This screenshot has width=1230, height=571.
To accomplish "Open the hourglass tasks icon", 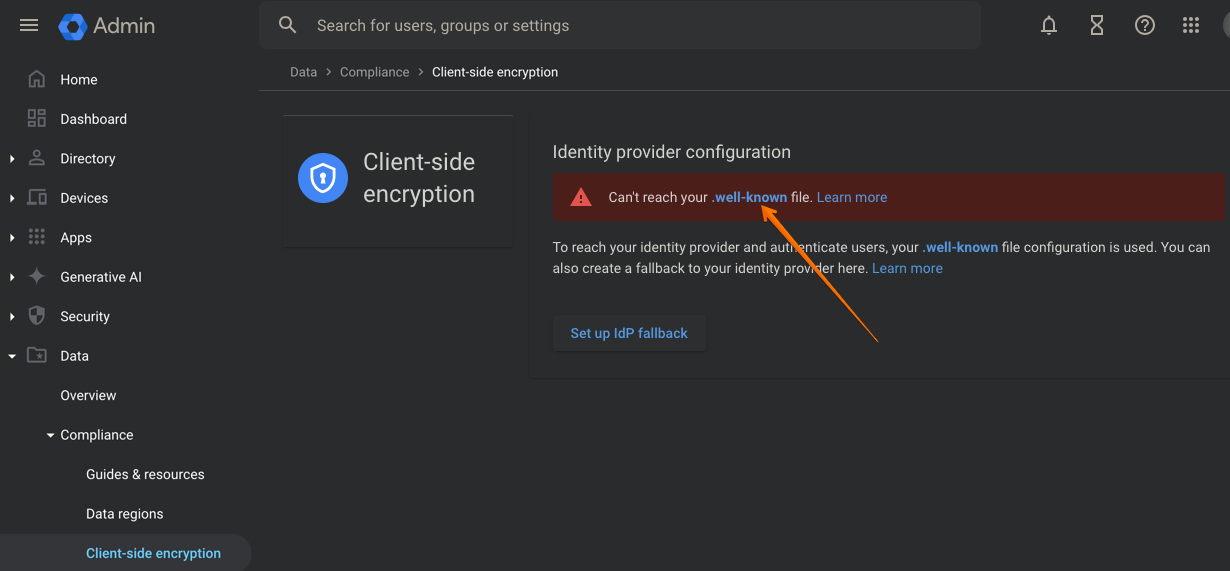I will 1097,26.
